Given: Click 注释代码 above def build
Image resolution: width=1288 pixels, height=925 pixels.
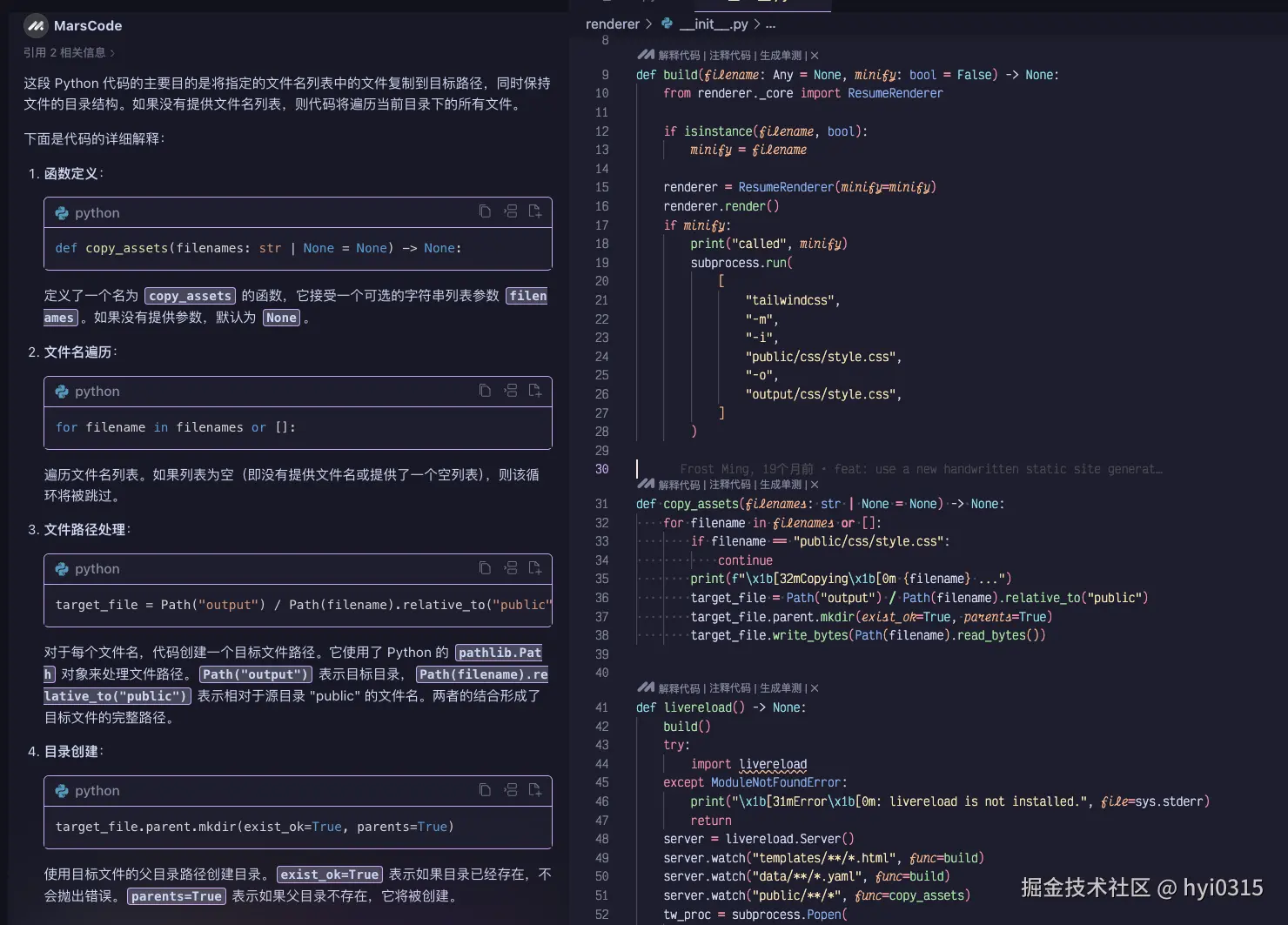Looking at the screenshot, I should [x=730, y=56].
